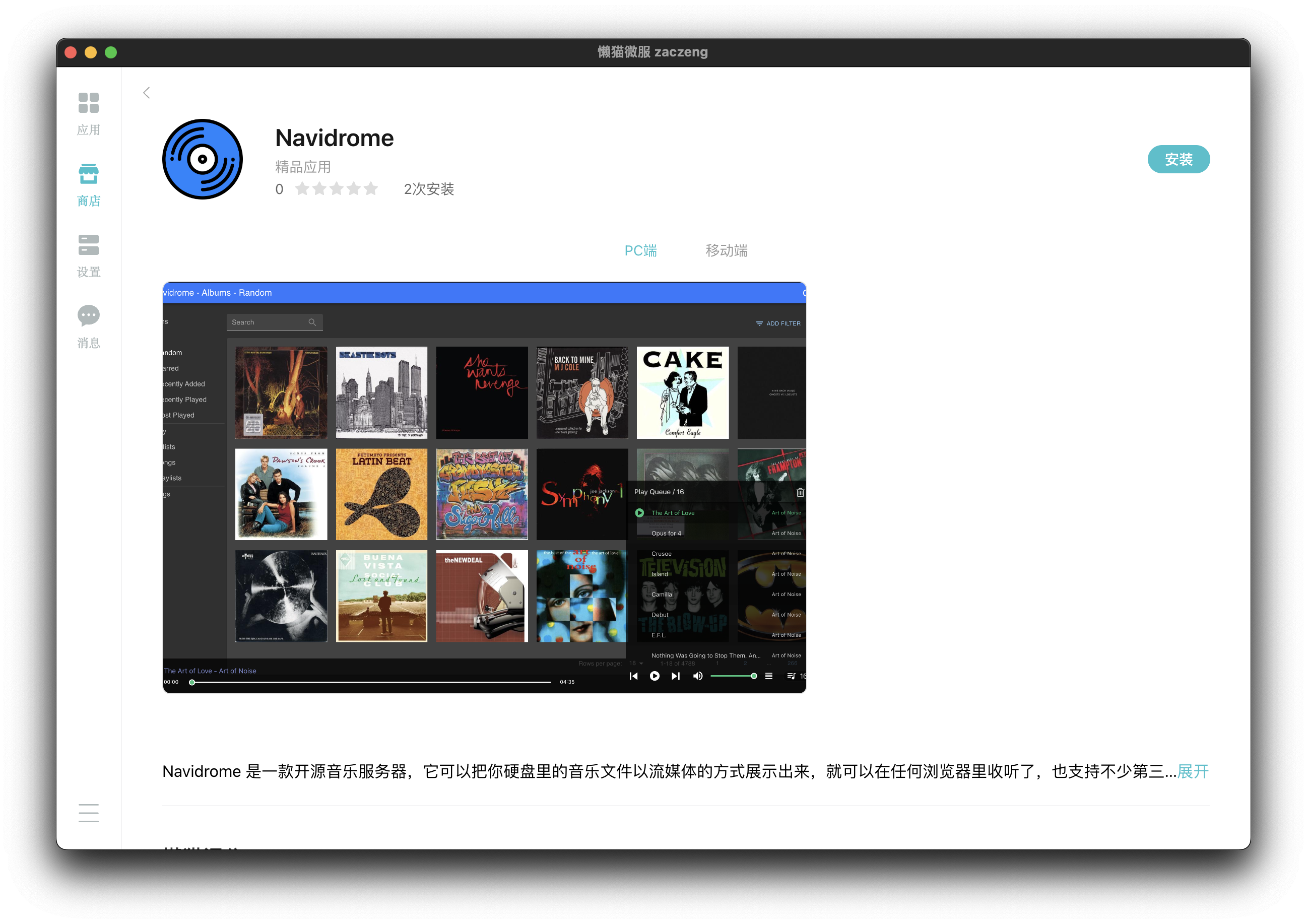The image size is (1307, 924).
Task: Click the Navidrome vinyl app icon
Action: (202, 159)
